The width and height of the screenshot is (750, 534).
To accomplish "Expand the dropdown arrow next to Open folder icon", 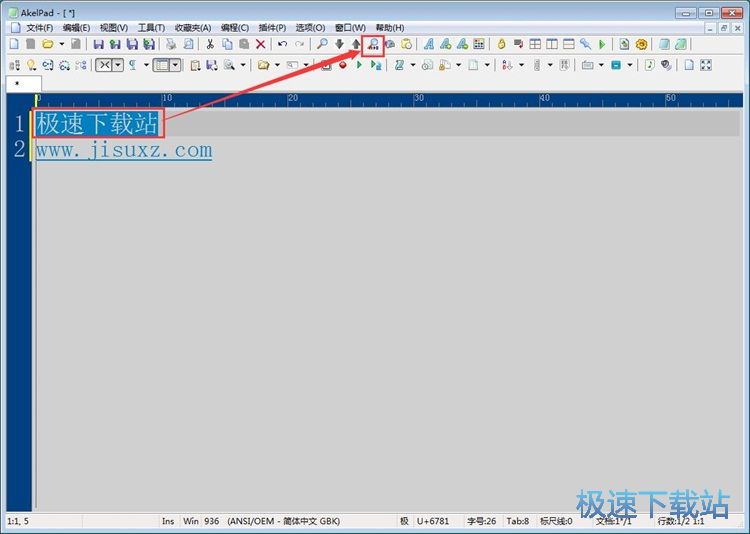I will pyautogui.click(x=62, y=44).
